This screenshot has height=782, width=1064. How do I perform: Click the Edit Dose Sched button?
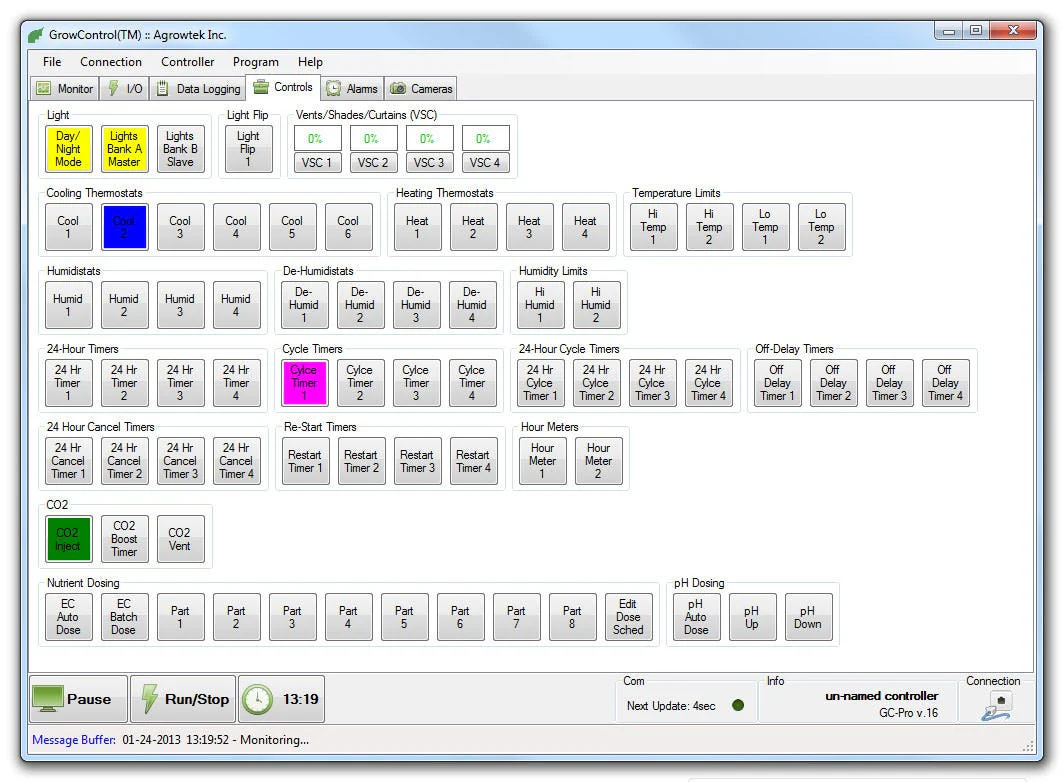tap(628, 617)
